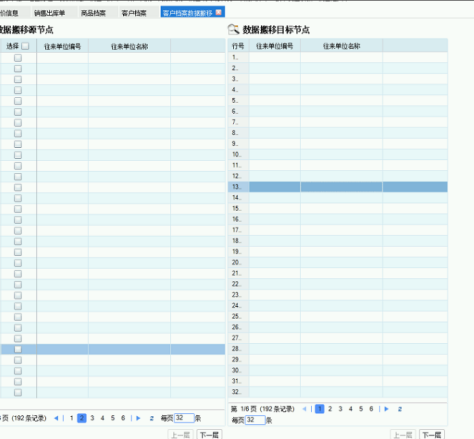Select page 3 in source pager
The width and height of the screenshot is (474, 439).
point(92,418)
